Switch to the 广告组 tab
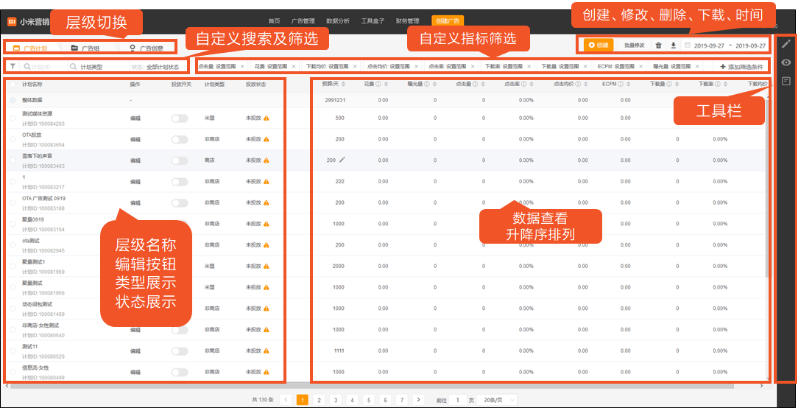 point(84,48)
